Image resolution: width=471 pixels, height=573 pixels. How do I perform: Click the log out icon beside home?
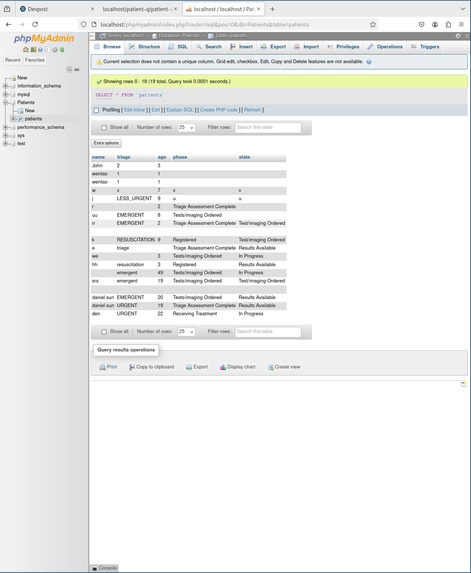click(33, 49)
